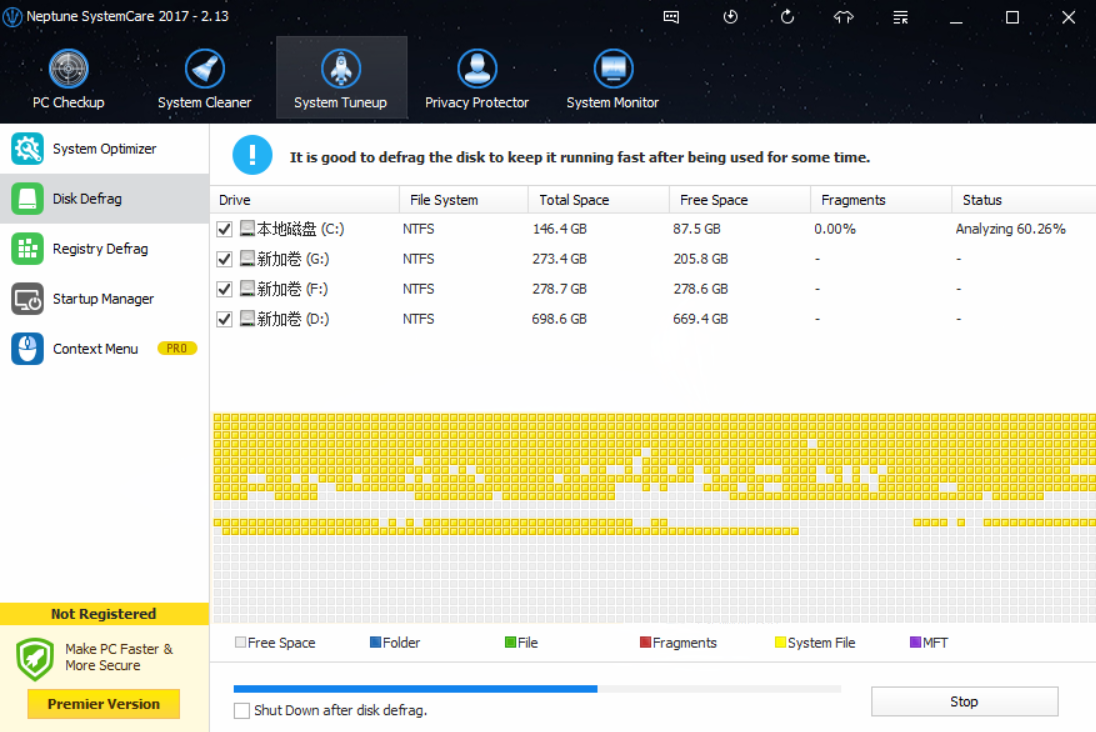Click the skin shirt icon in title bar
This screenshot has width=1096, height=732.
[x=844, y=17]
